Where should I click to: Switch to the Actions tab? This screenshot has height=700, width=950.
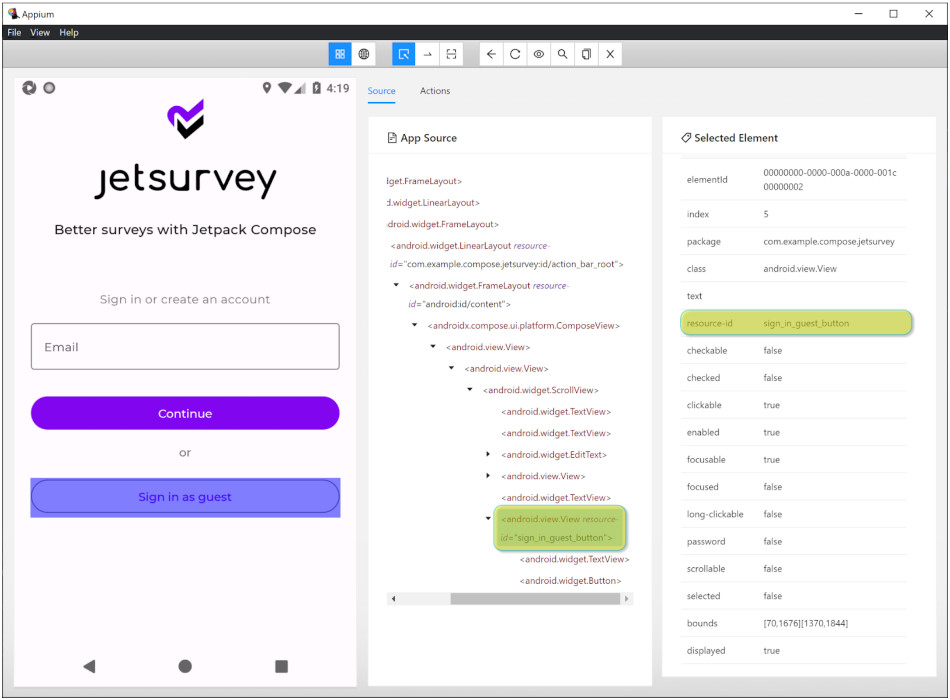click(x=435, y=91)
